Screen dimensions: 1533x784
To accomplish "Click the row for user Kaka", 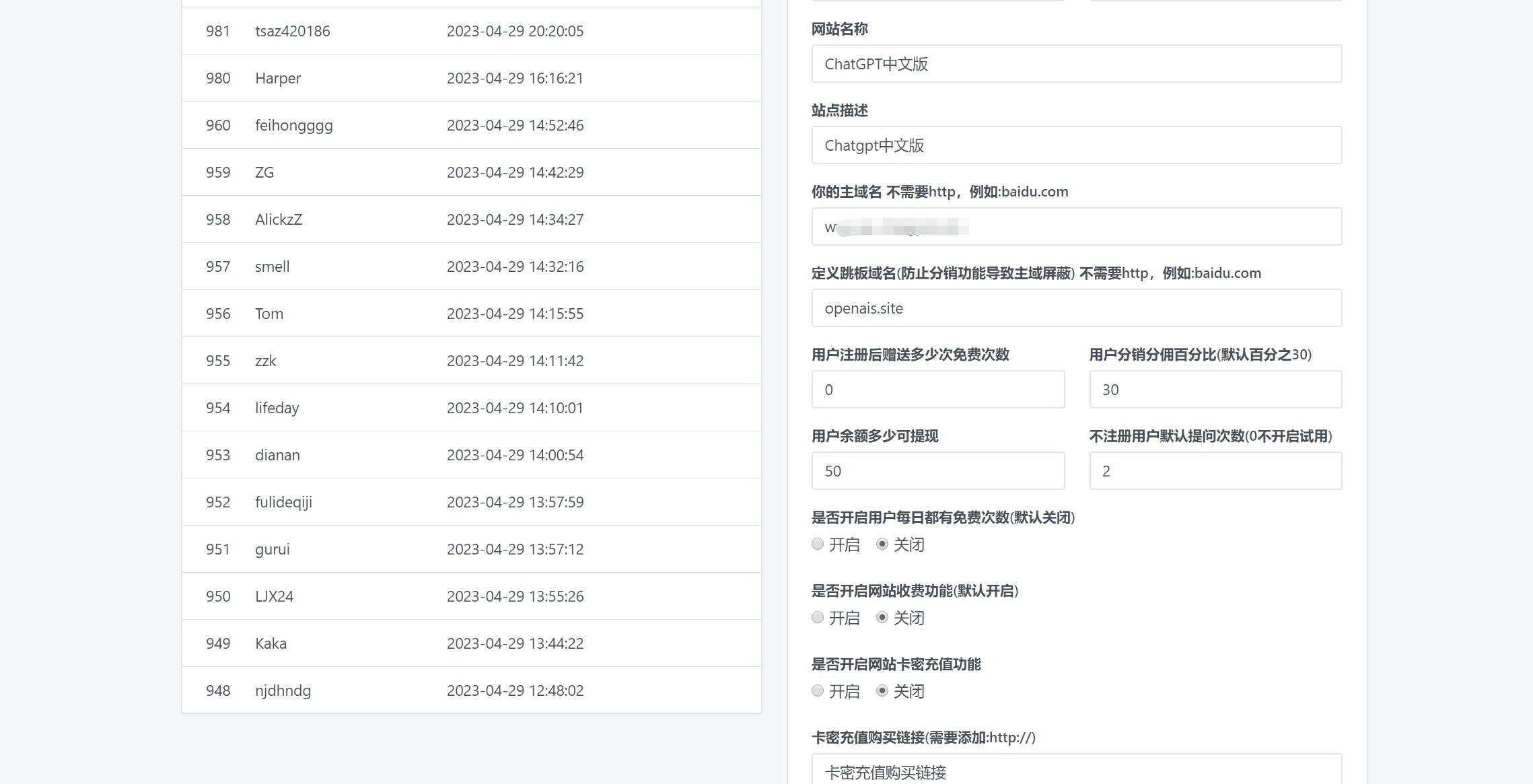I will [471, 643].
